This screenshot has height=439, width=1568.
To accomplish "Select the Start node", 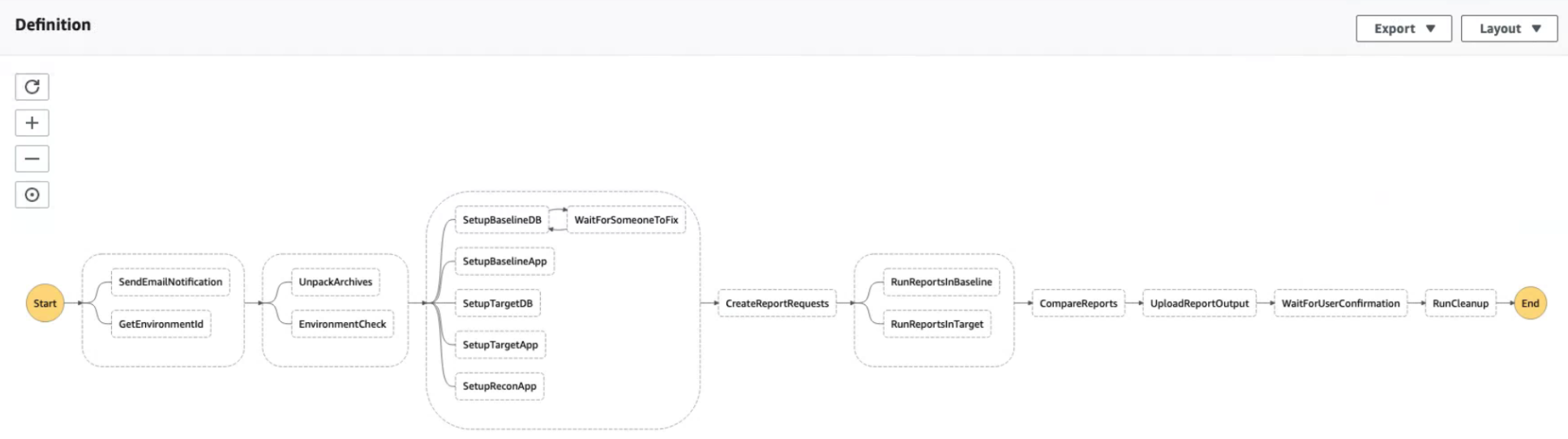I will coord(45,303).
